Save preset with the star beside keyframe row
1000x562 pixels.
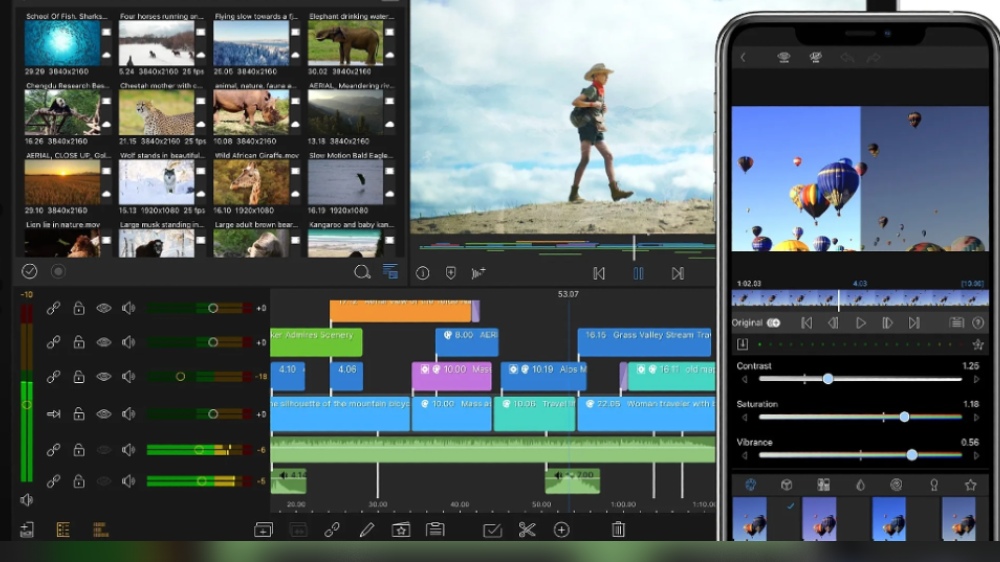click(x=978, y=344)
